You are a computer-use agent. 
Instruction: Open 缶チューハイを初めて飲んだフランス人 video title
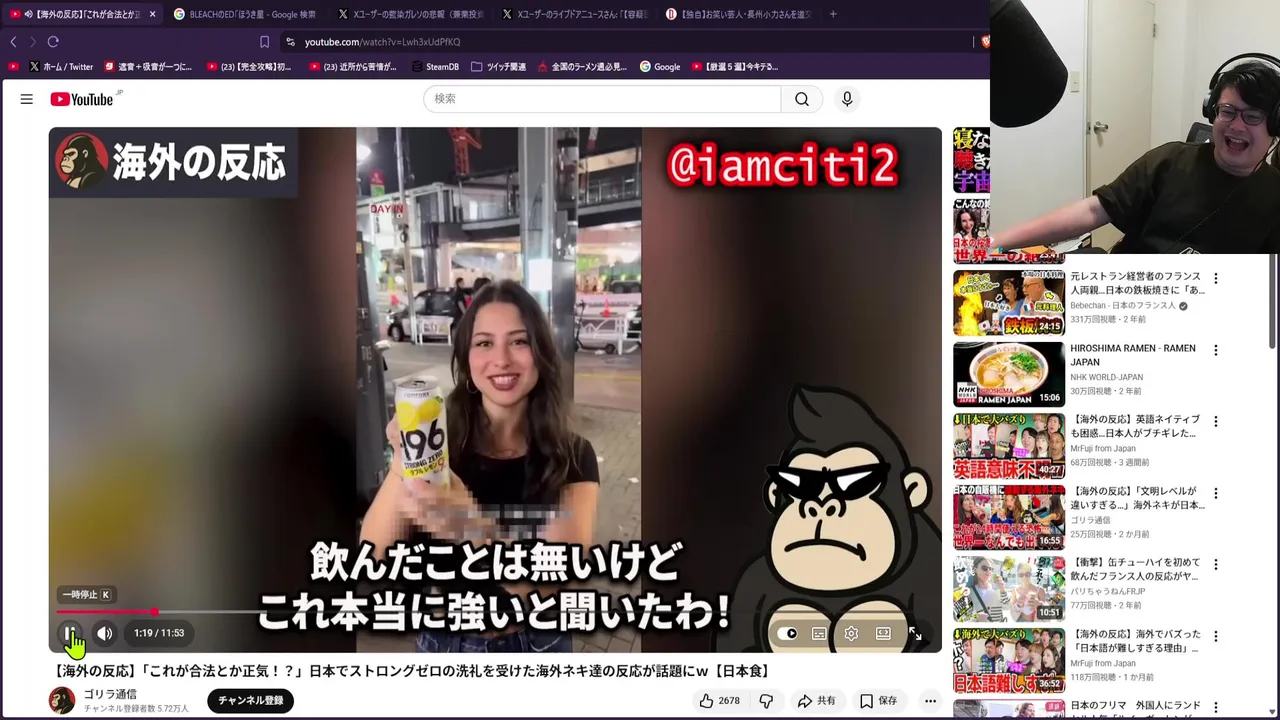pos(1138,570)
